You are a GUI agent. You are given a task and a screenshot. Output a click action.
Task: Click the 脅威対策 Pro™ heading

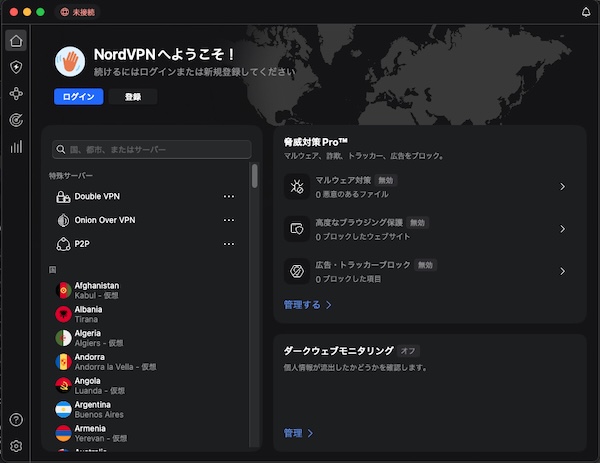316,142
